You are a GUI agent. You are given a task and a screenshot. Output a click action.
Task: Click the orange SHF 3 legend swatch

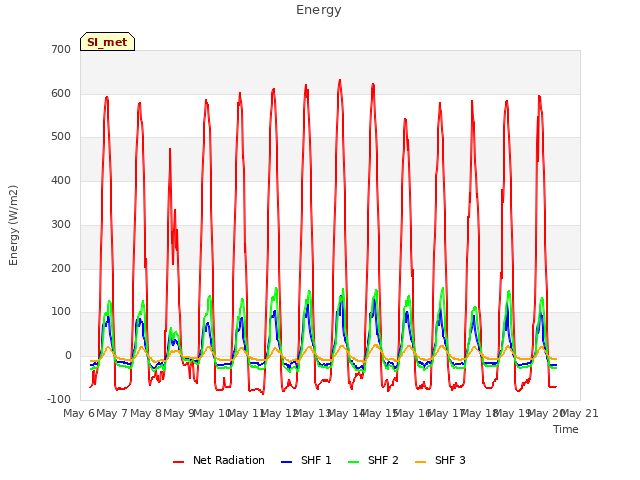420,462
